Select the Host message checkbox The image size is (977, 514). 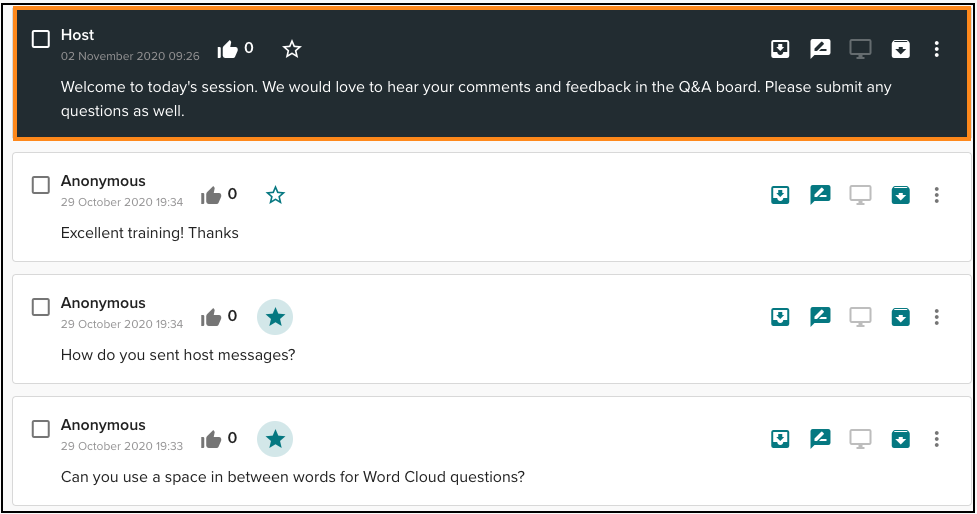coord(41,39)
